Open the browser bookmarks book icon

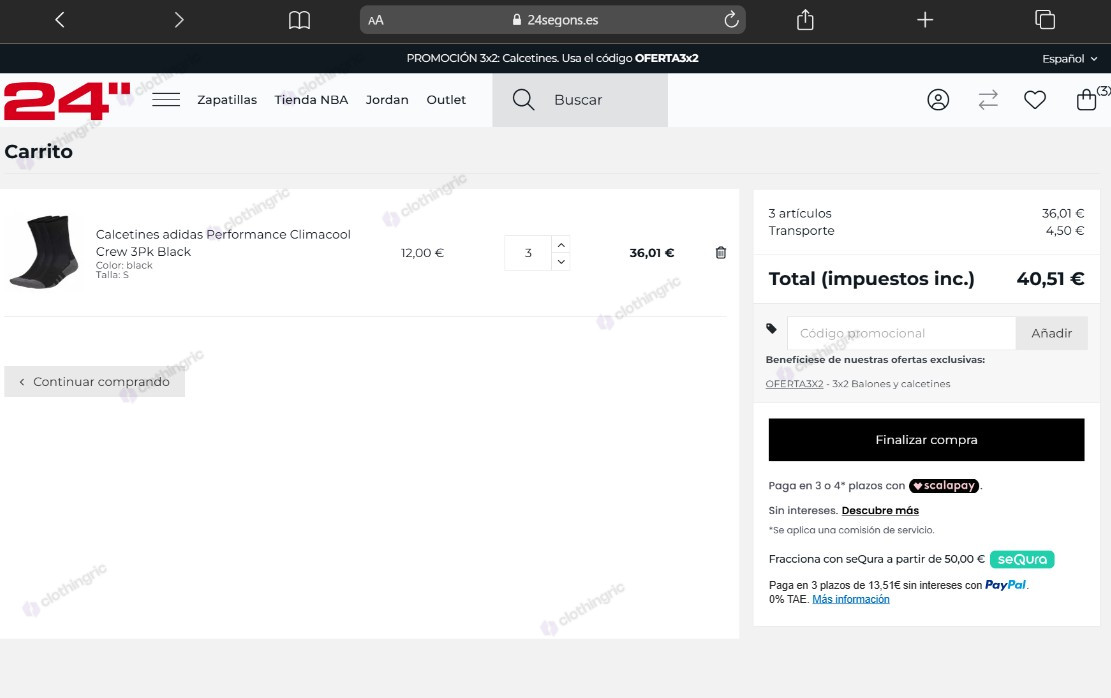tap(299, 20)
